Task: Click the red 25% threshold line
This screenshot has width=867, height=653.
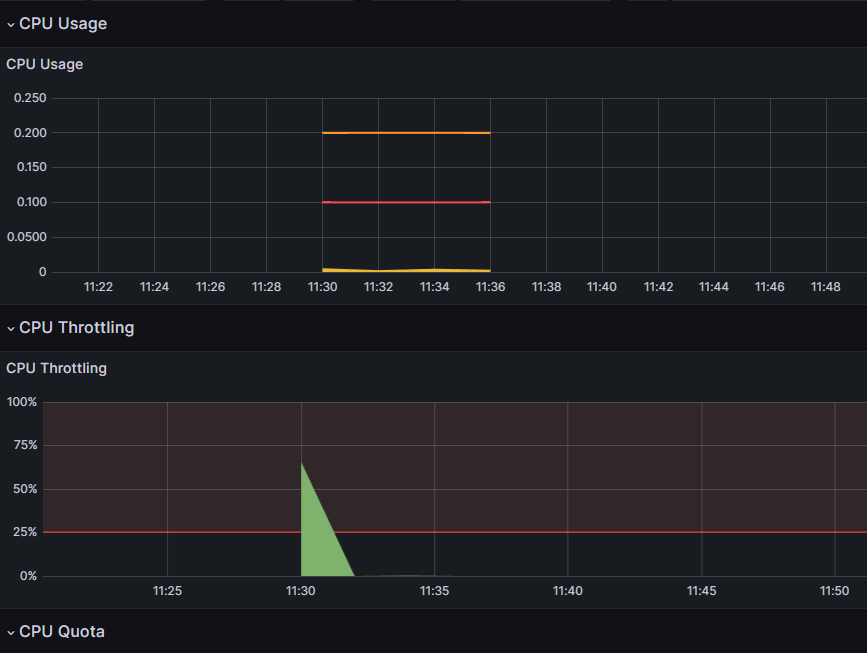Action: point(455,532)
